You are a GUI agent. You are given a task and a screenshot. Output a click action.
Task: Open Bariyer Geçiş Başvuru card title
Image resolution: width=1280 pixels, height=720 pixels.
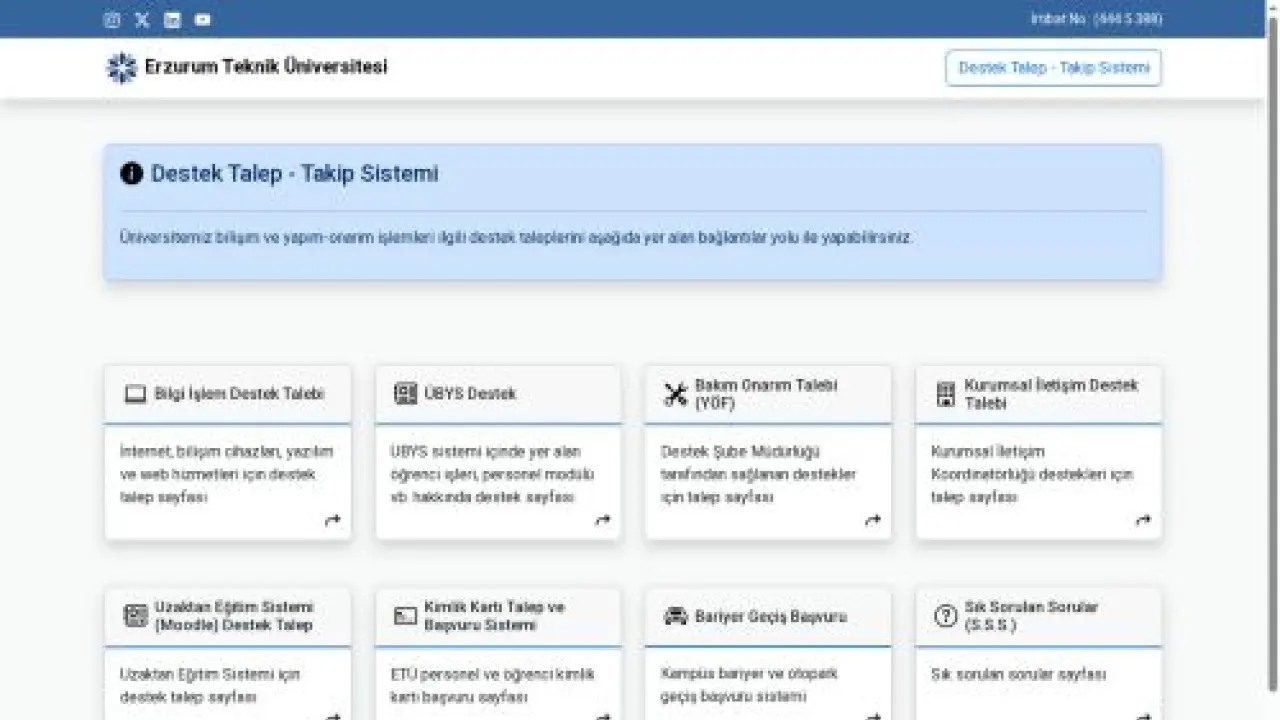coord(771,617)
